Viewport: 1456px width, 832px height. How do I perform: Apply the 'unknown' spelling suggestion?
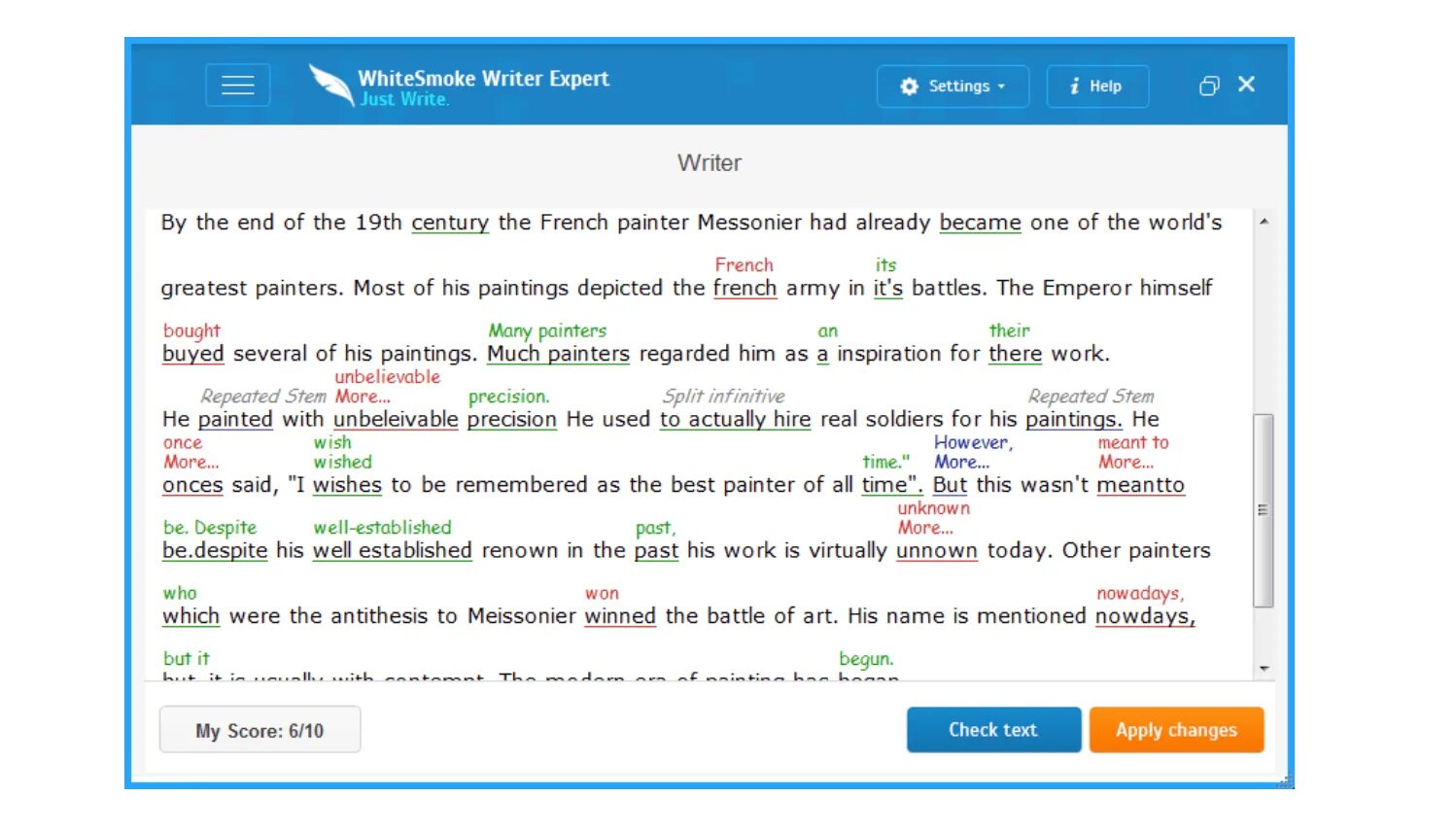click(x=933, y=508)
